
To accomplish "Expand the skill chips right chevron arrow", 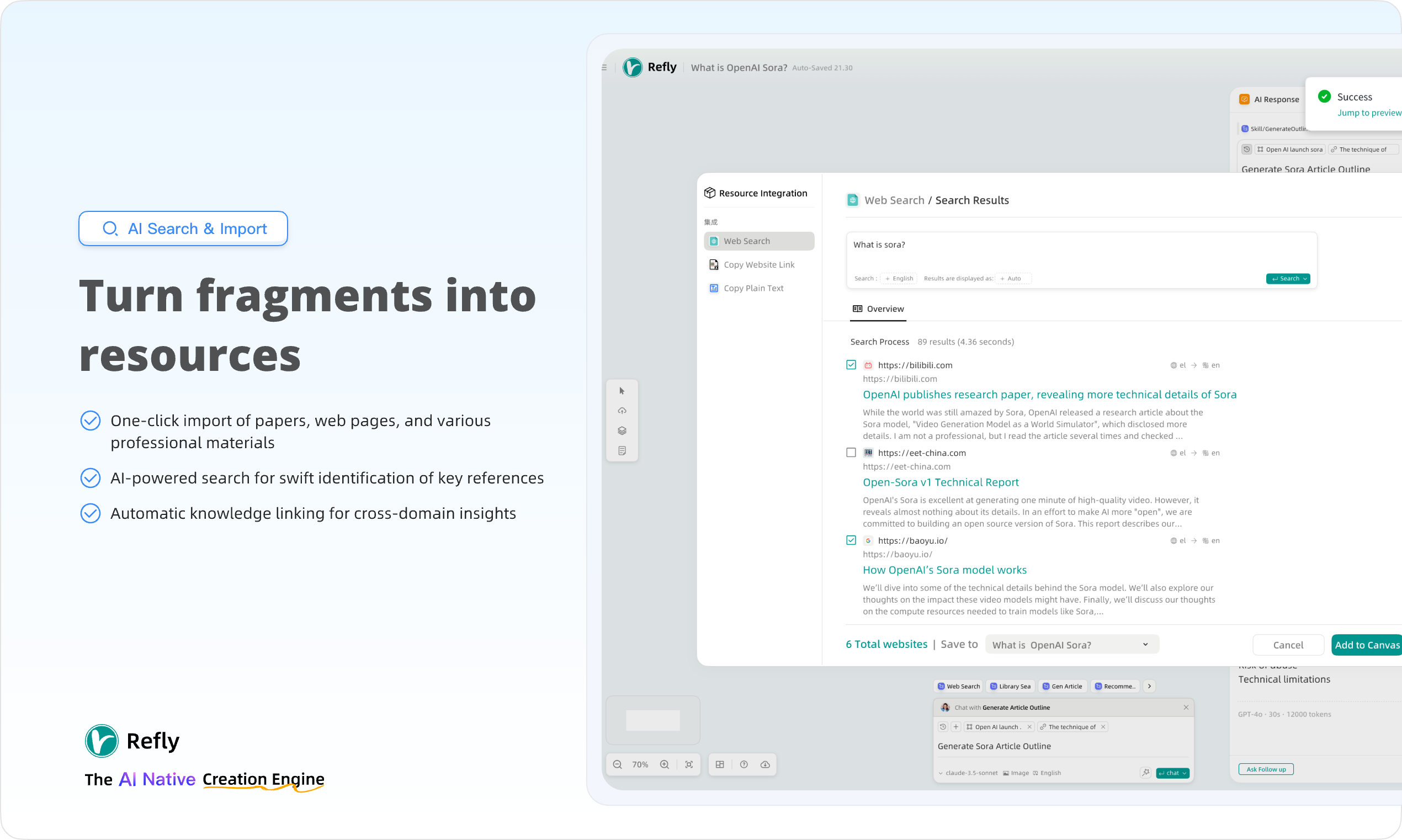I will pos(1149,687).
